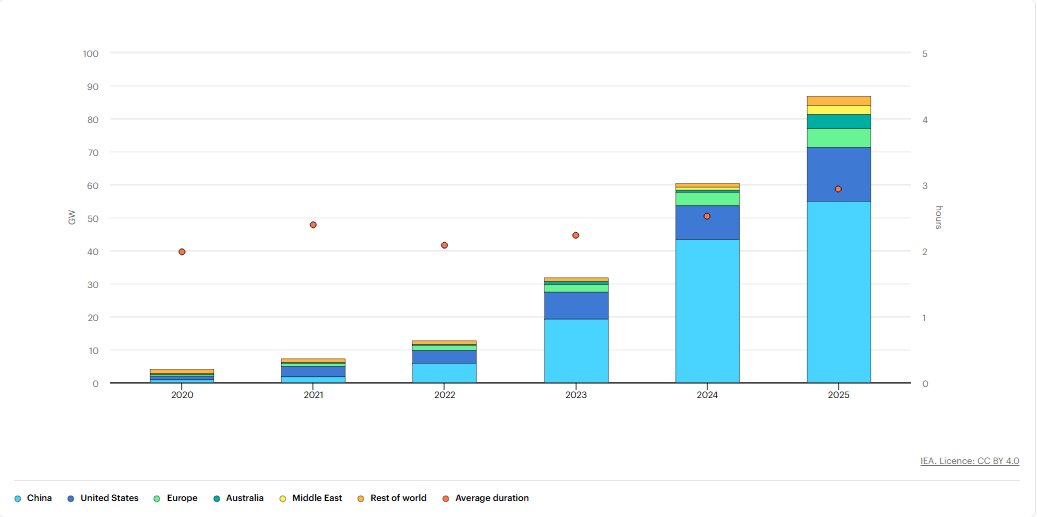Screen dimensions: 1037x517
Task: Toggle the Australia legend item
Action: click(238, 498)
